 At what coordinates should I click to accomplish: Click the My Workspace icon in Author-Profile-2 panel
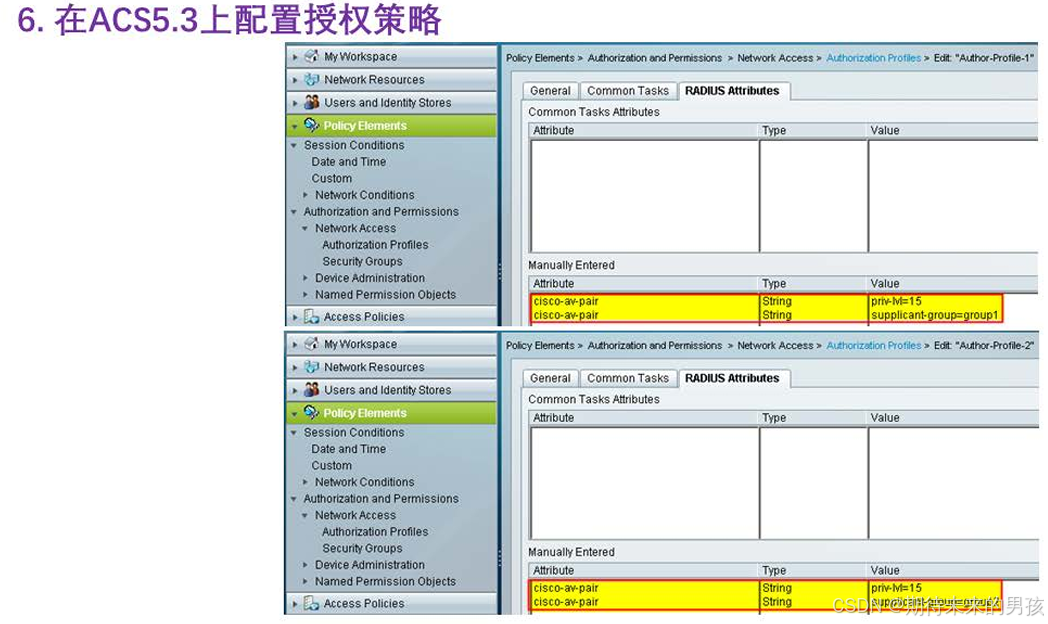click(311, 344)
